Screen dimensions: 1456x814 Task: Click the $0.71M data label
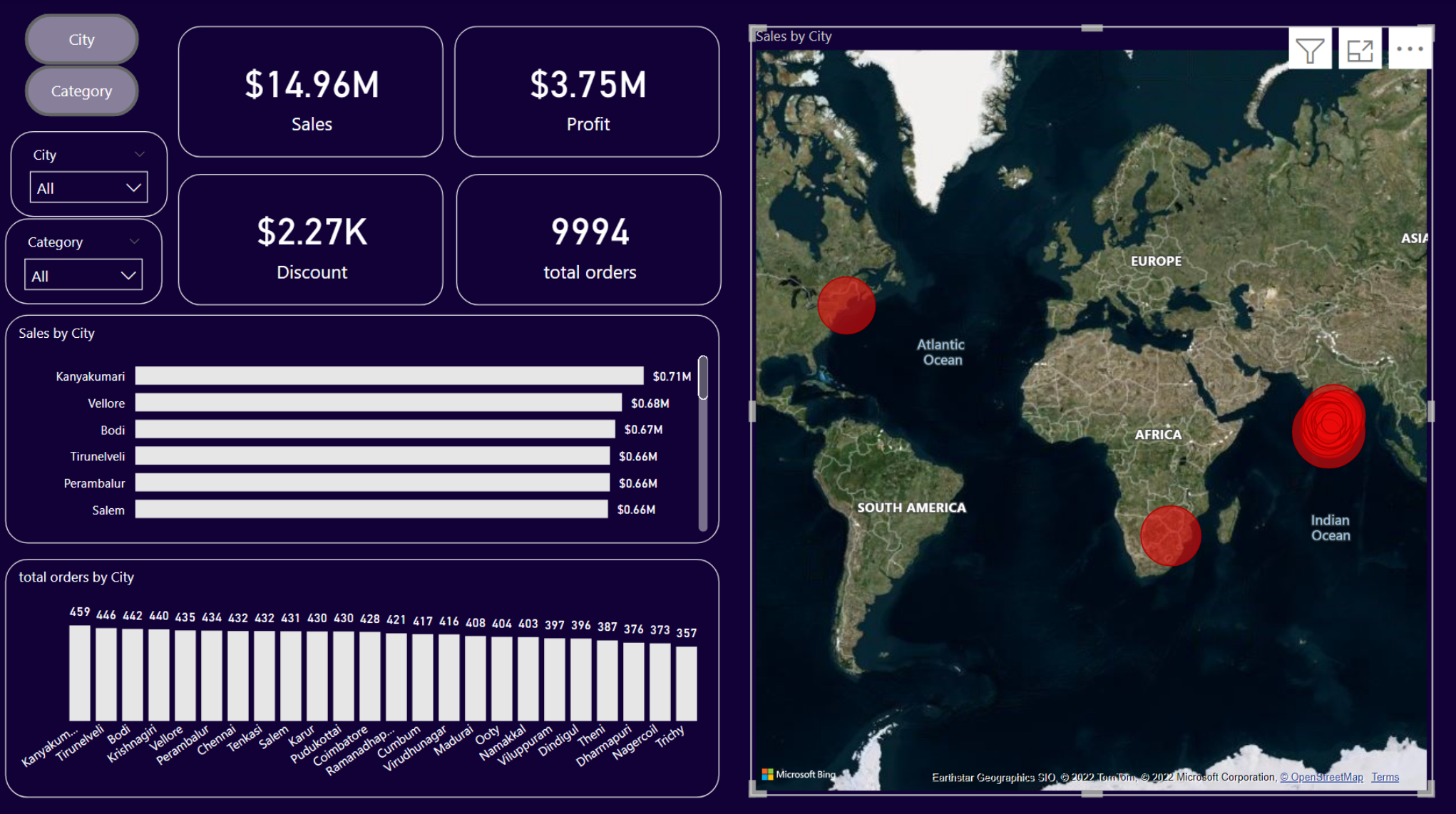click(x=672, y=376)
